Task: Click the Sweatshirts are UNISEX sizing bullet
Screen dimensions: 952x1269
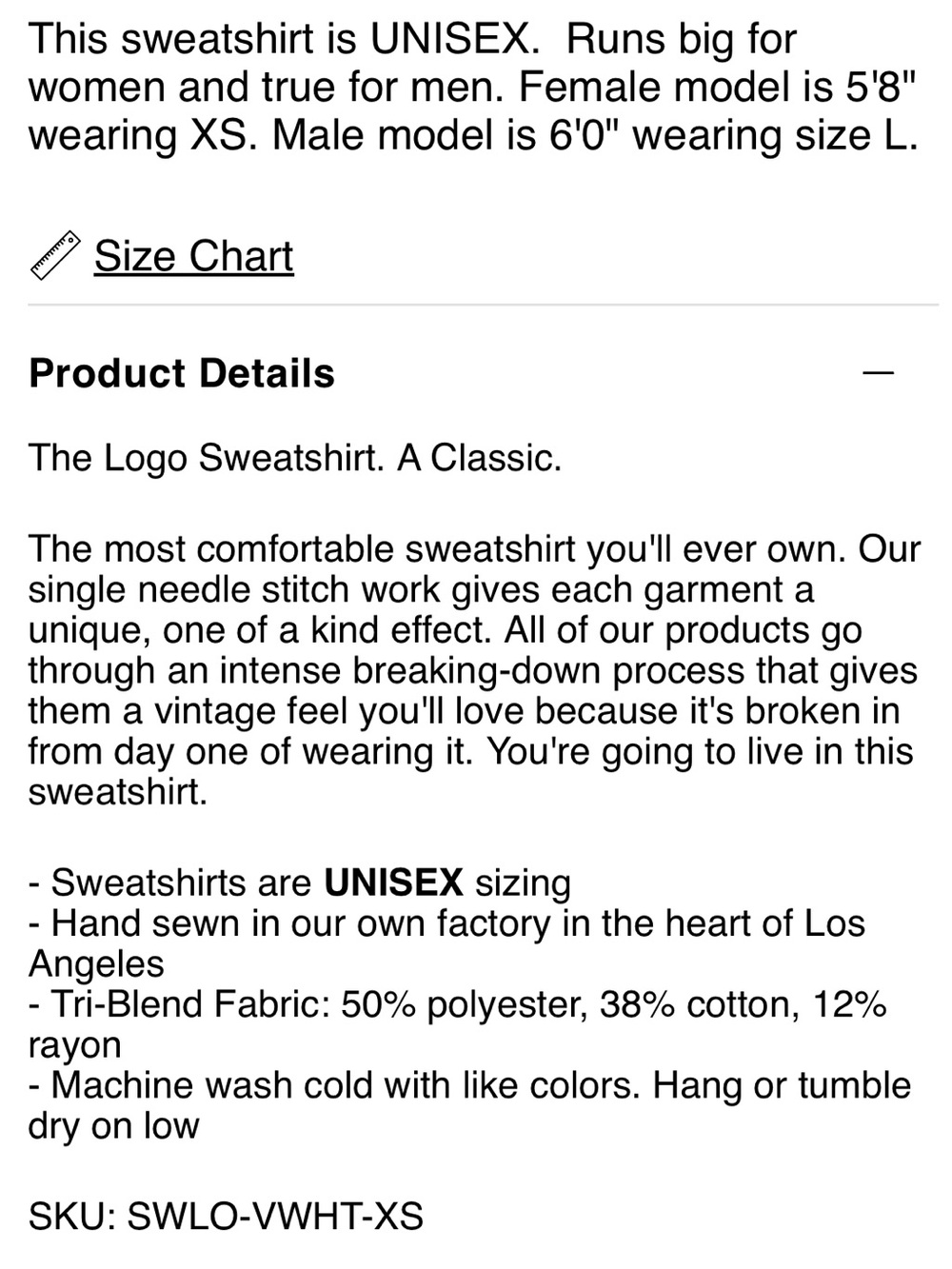Action: click(x=300, y=882)
